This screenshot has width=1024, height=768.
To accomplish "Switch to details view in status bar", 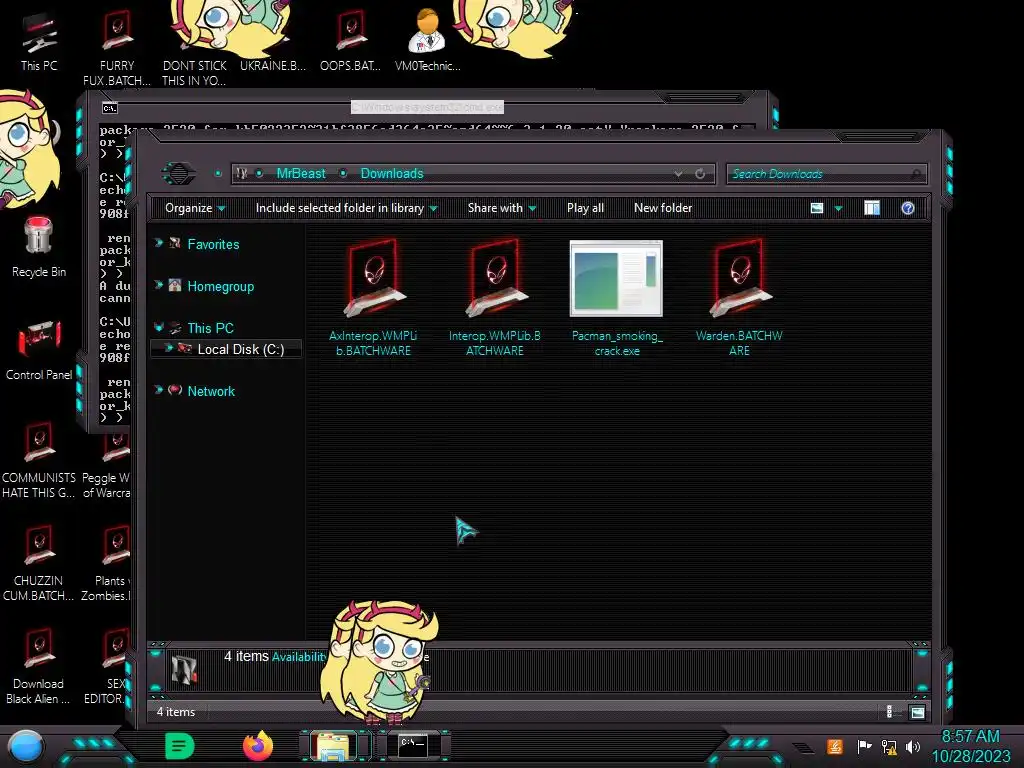I will coord(889,712).
